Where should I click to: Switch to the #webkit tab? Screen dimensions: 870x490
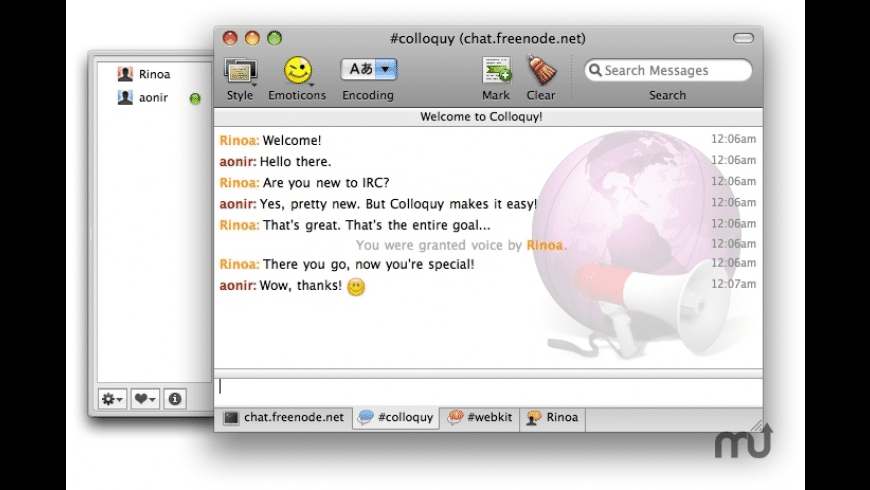480,418
